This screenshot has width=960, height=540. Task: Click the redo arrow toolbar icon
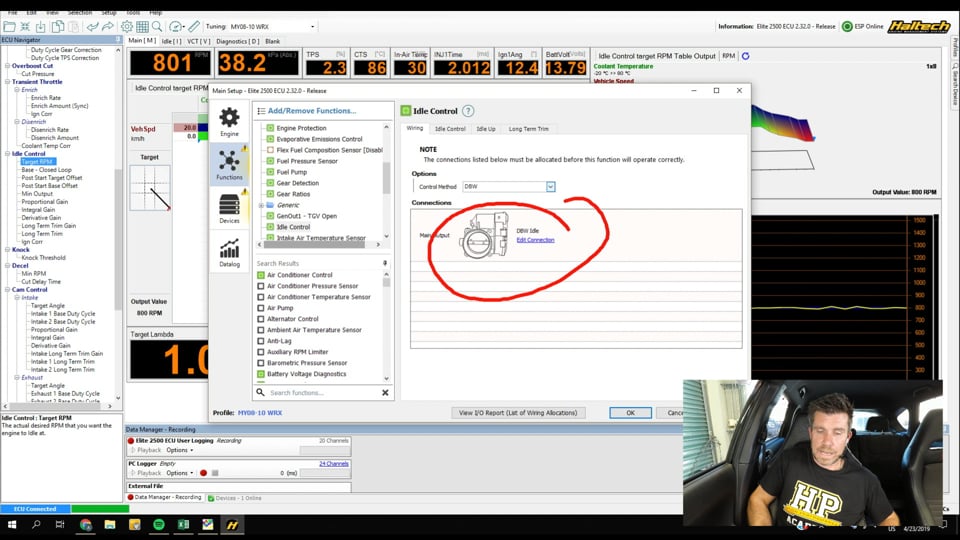coord(108,26)
